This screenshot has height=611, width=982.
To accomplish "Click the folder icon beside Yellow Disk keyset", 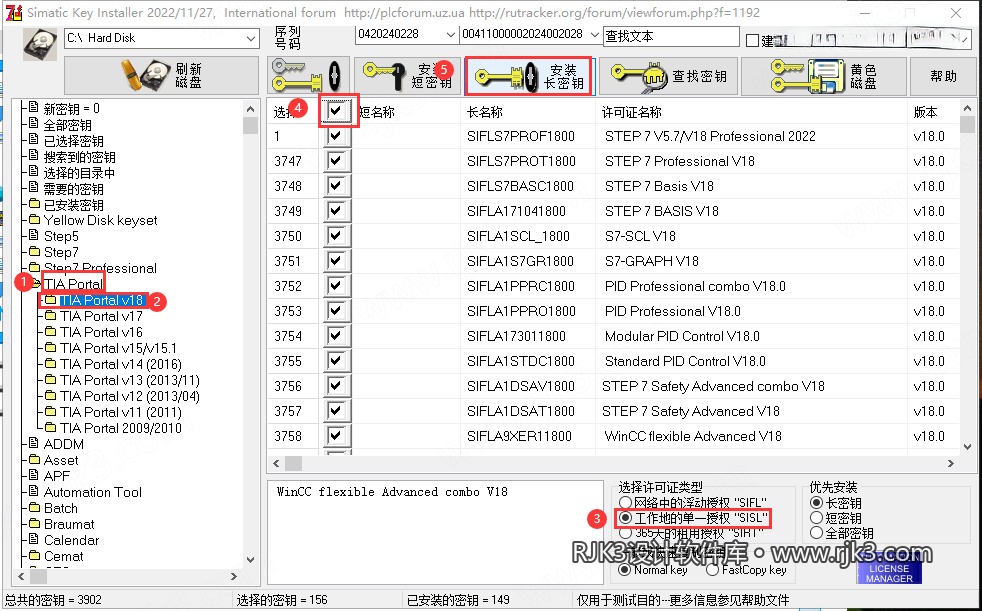I will click(34, 220).
